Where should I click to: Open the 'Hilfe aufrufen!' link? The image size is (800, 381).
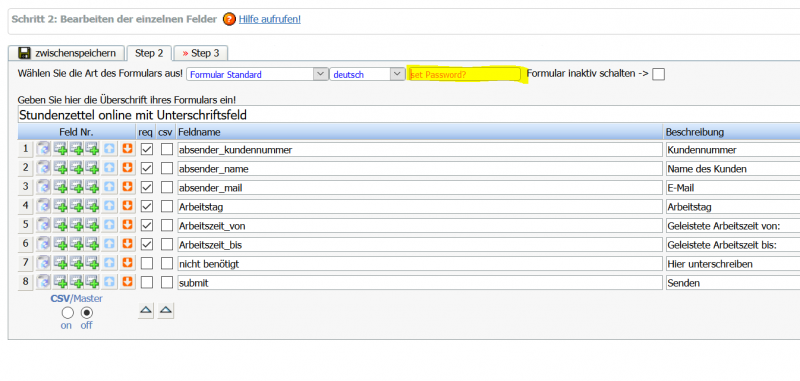pos(269,19)
